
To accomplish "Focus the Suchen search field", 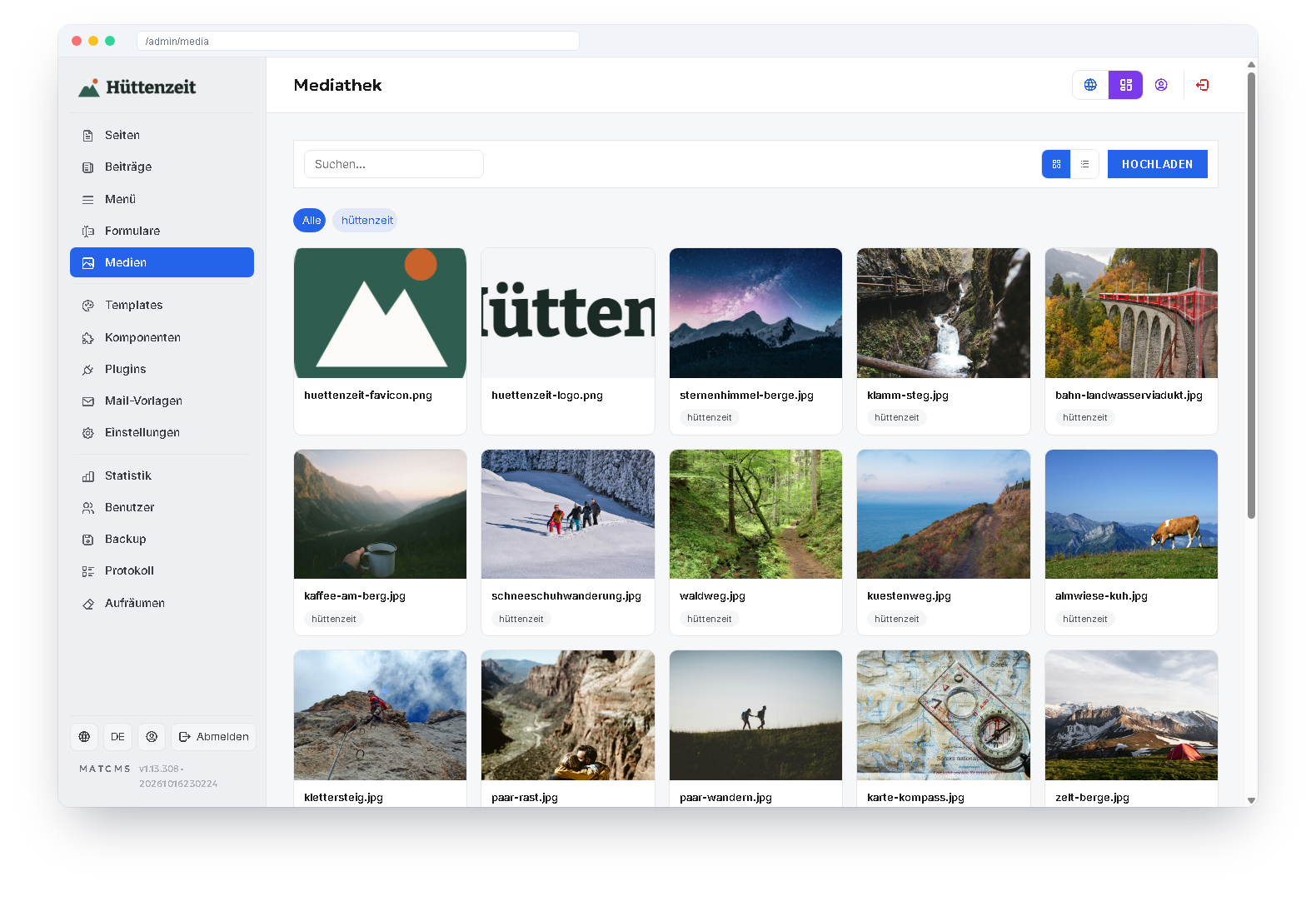I will tap(394, 164).
